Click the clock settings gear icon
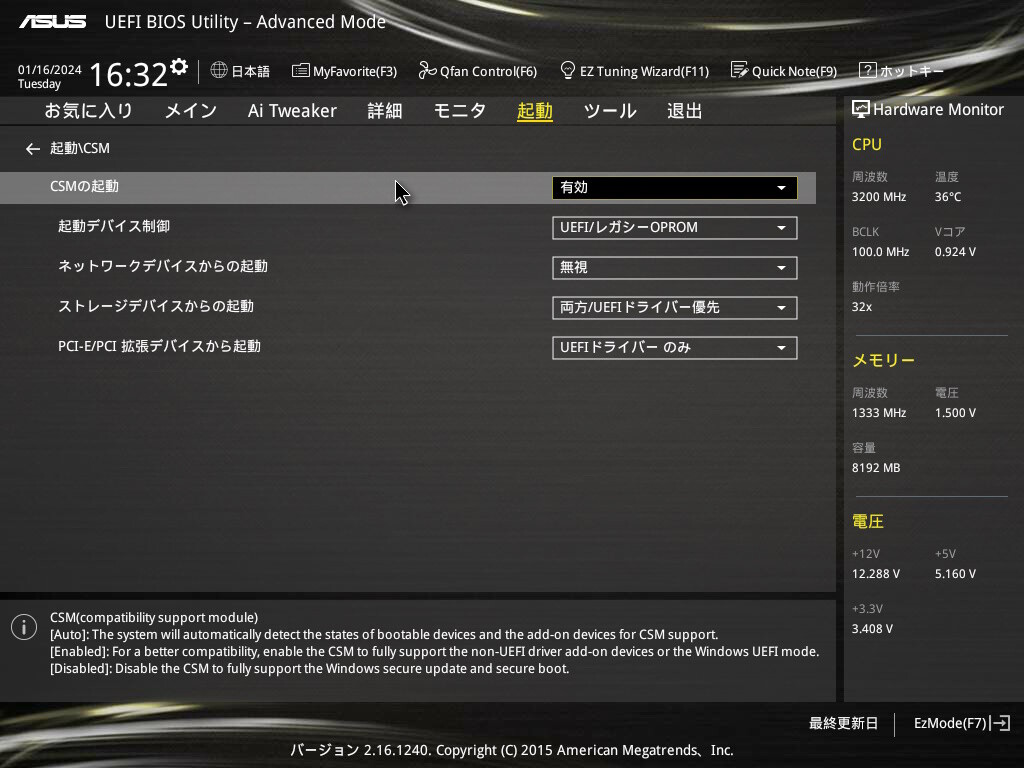This screenshot has width=1024, height=768. [x=179, y=67]
